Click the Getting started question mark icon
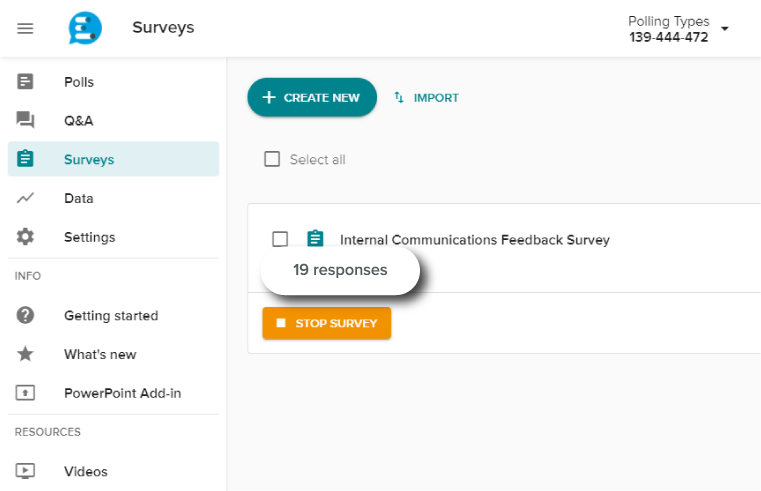This screenshot has height=491, width=761. pos(26,315)
